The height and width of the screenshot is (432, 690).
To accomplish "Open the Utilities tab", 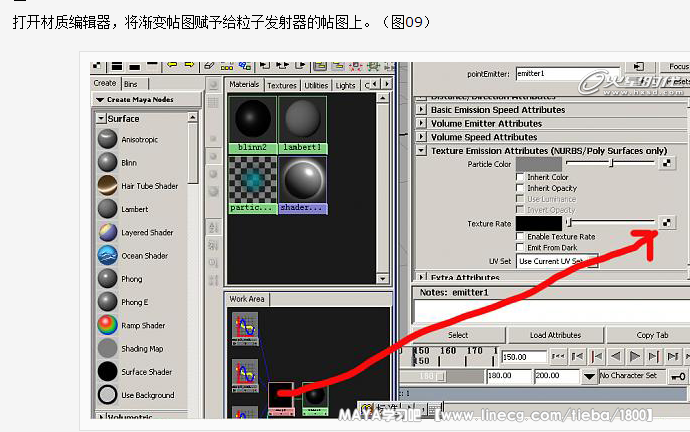I will click(316, 85).
